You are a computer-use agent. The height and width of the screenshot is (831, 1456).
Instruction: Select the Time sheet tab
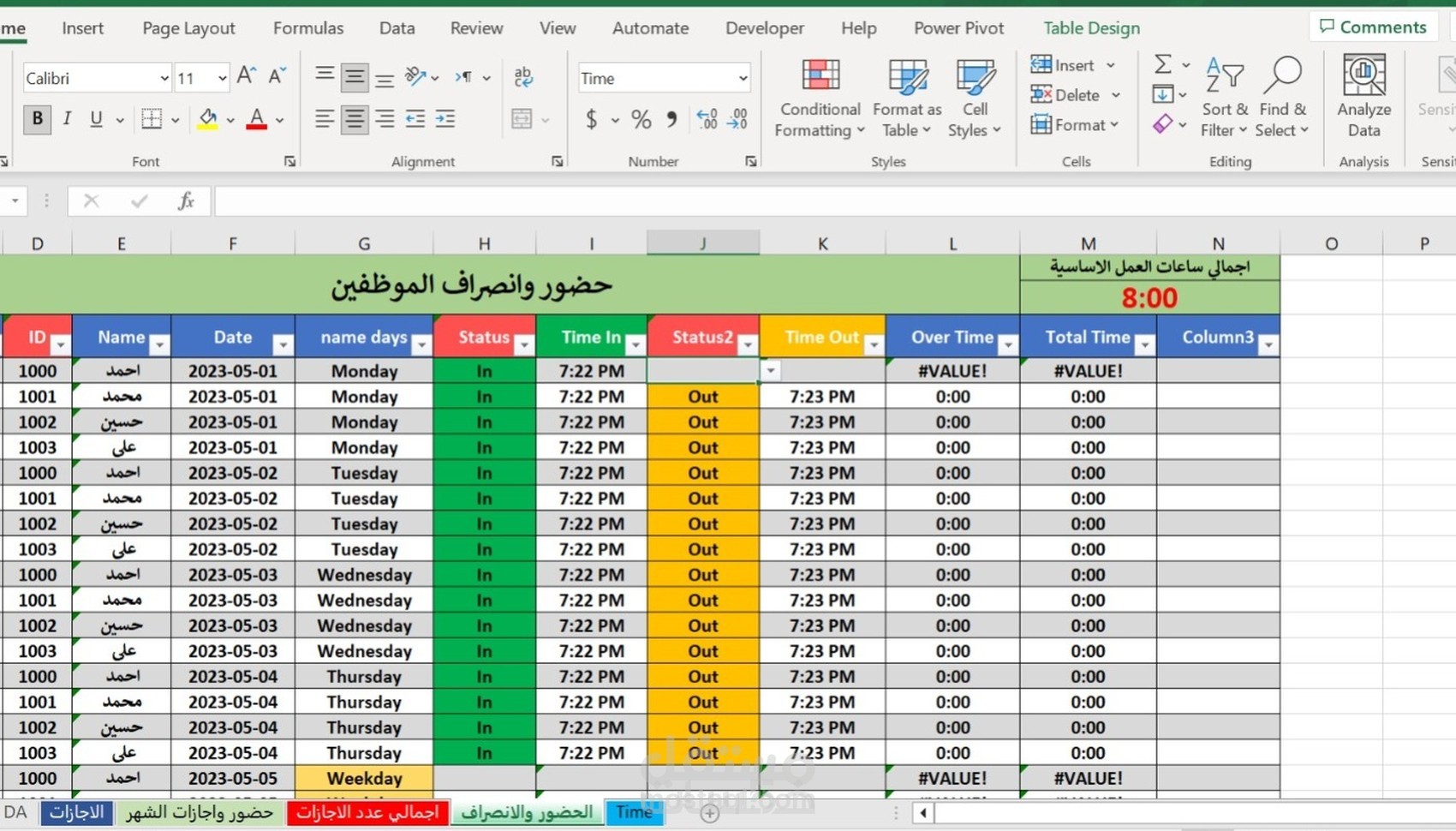(x=634, y=812)
